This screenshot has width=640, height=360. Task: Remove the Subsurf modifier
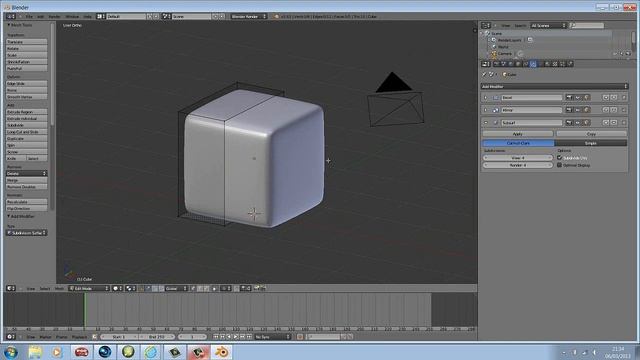624,122
